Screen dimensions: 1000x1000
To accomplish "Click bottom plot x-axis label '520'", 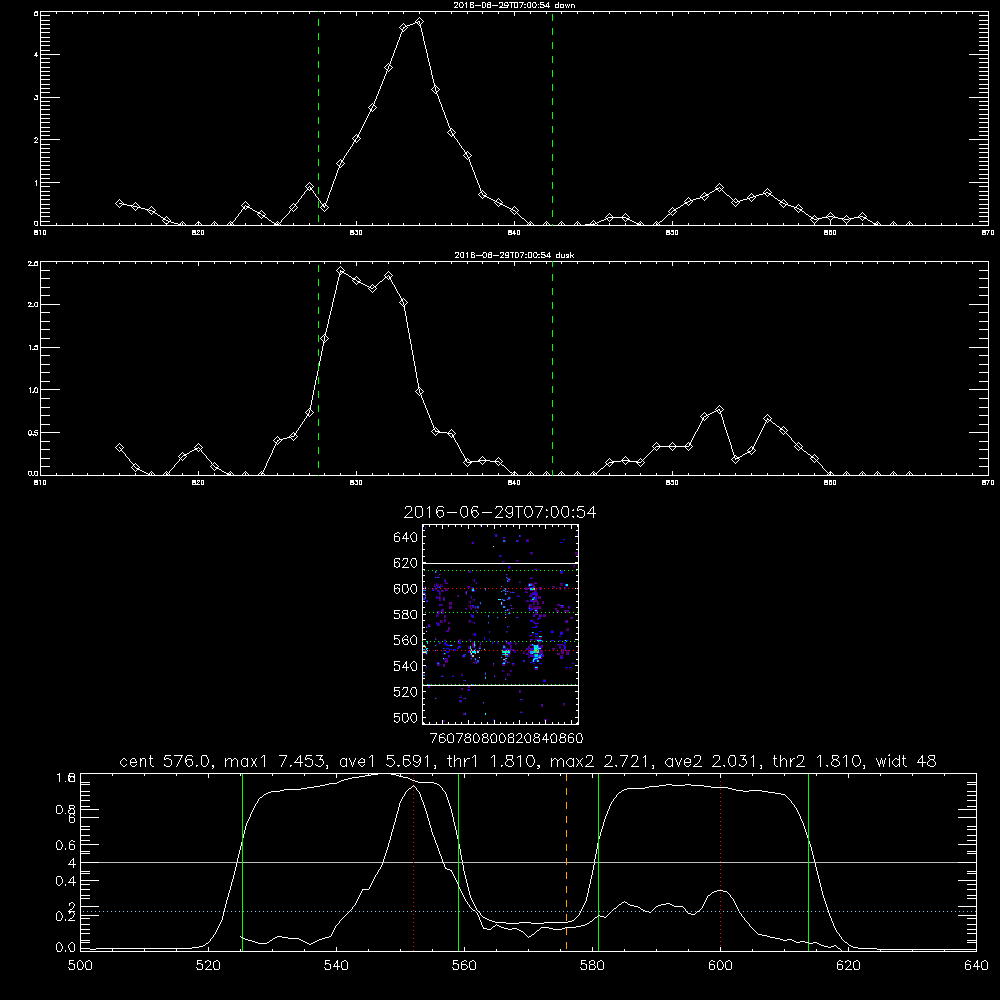I will coord(208,966).
